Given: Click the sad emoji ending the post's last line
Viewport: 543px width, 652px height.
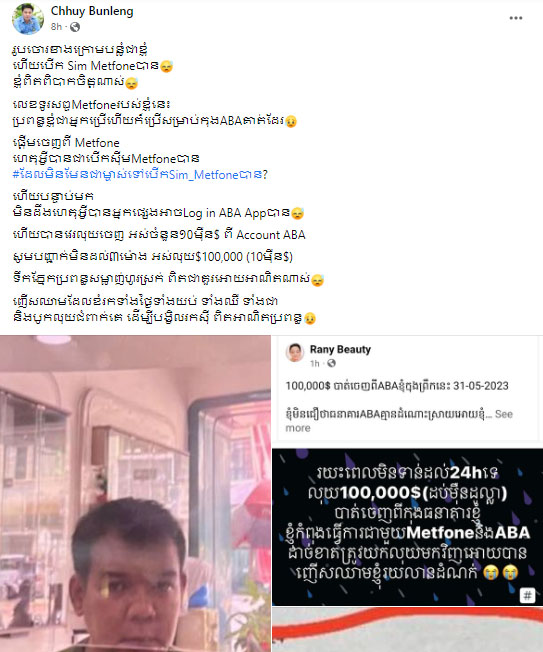Looking at the screenshot, I should (x=310, y=319).
